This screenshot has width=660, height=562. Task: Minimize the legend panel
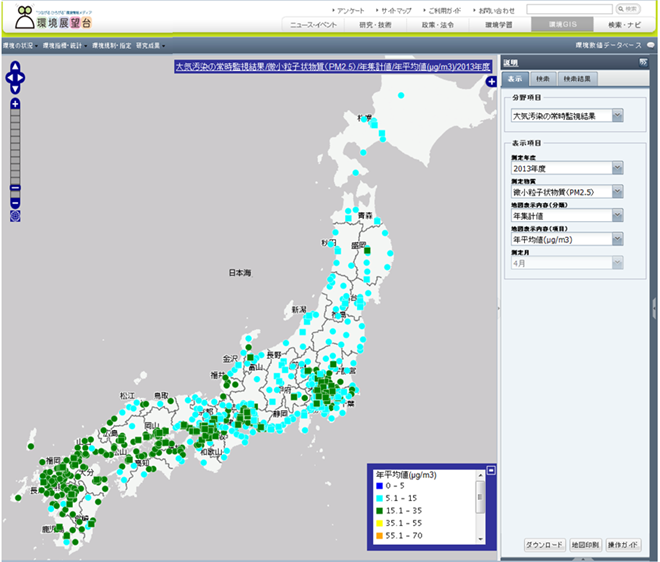point(490,468)
